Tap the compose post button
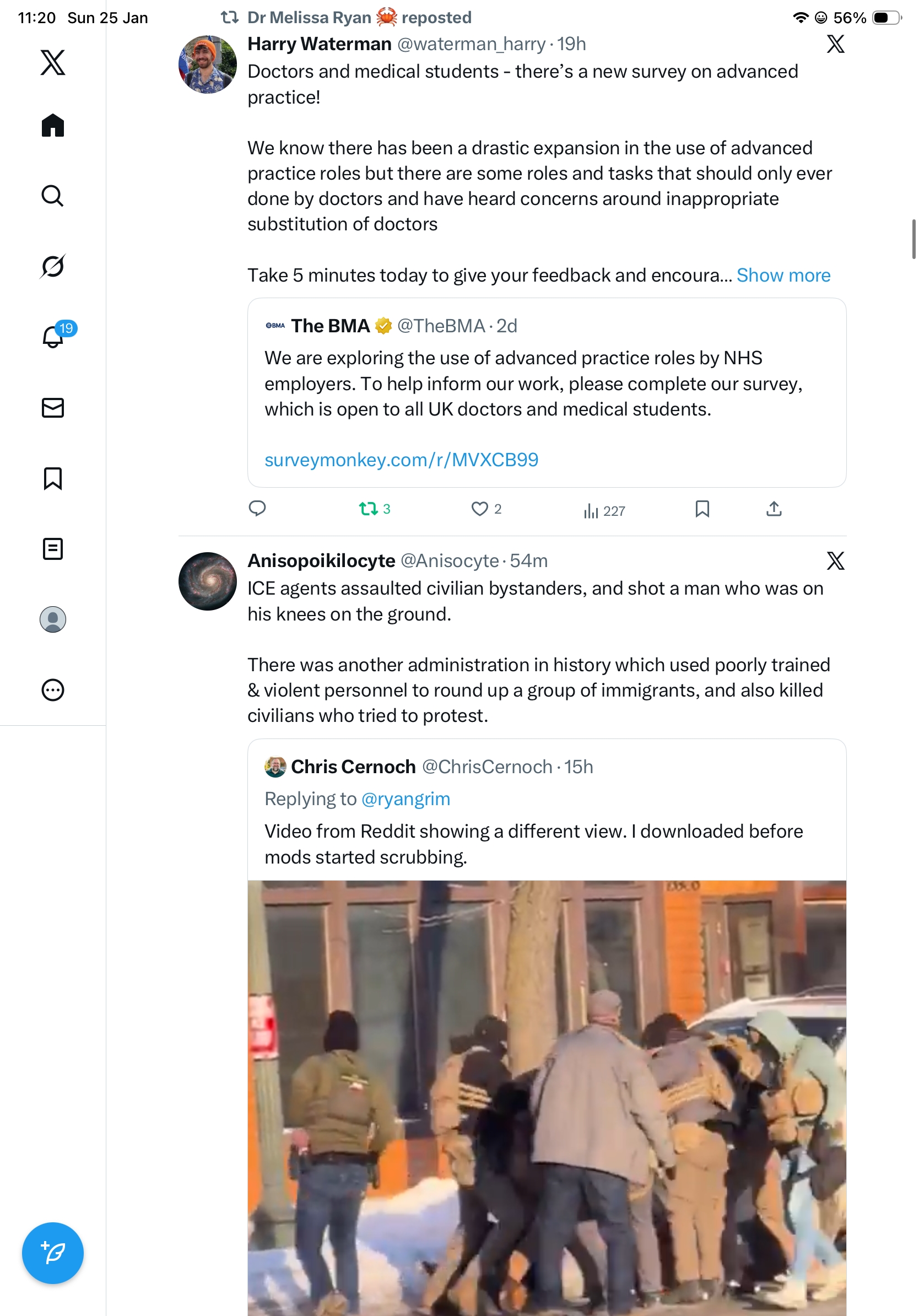919x1316 pixels. 53,1253
